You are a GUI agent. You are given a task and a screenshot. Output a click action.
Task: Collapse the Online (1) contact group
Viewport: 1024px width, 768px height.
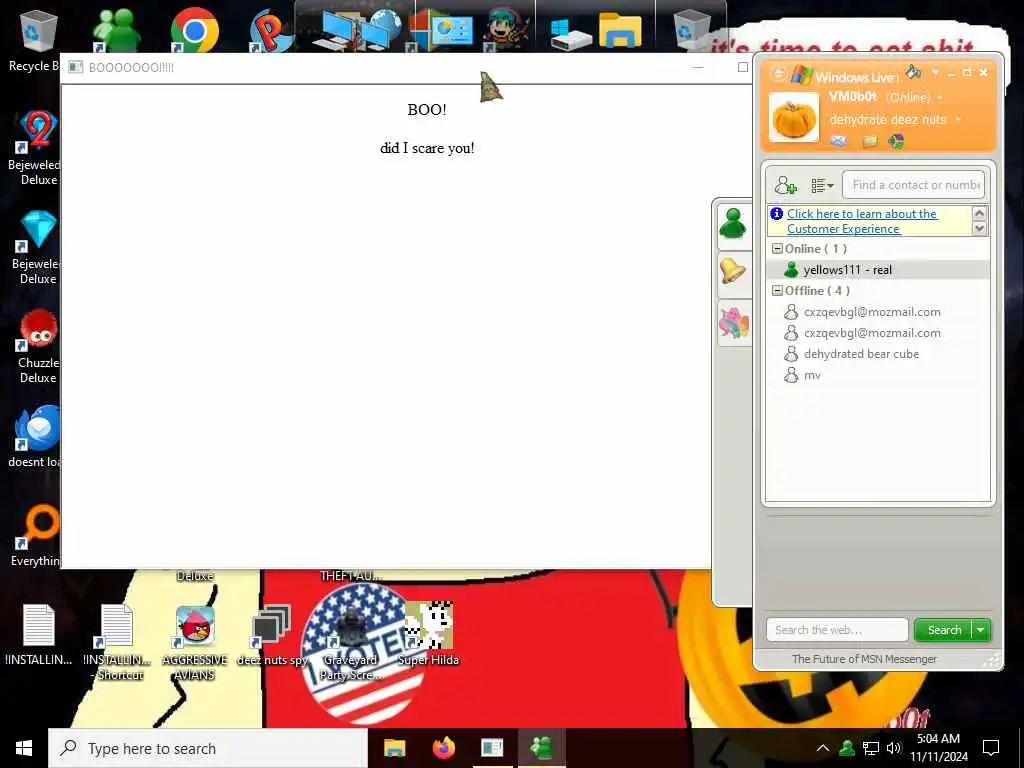click(x=777, y=249)
